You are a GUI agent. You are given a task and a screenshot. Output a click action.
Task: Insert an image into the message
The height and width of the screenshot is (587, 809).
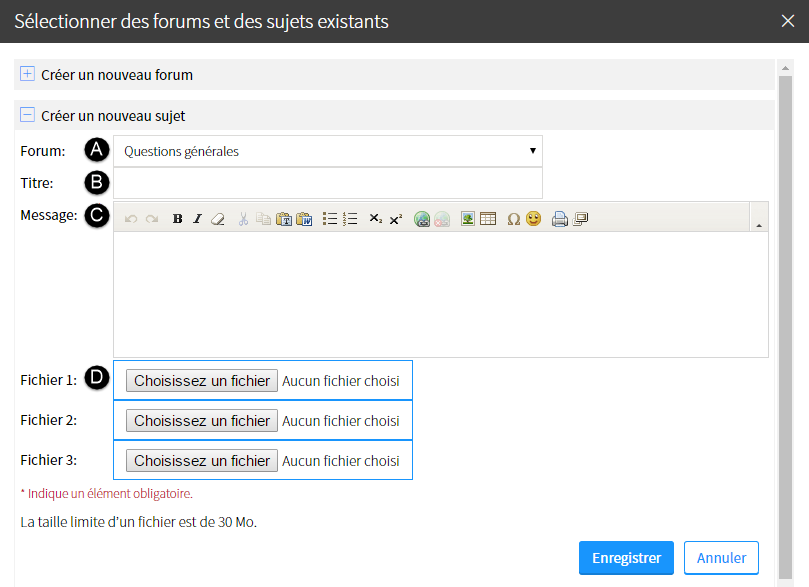click(x=468, y=219)
